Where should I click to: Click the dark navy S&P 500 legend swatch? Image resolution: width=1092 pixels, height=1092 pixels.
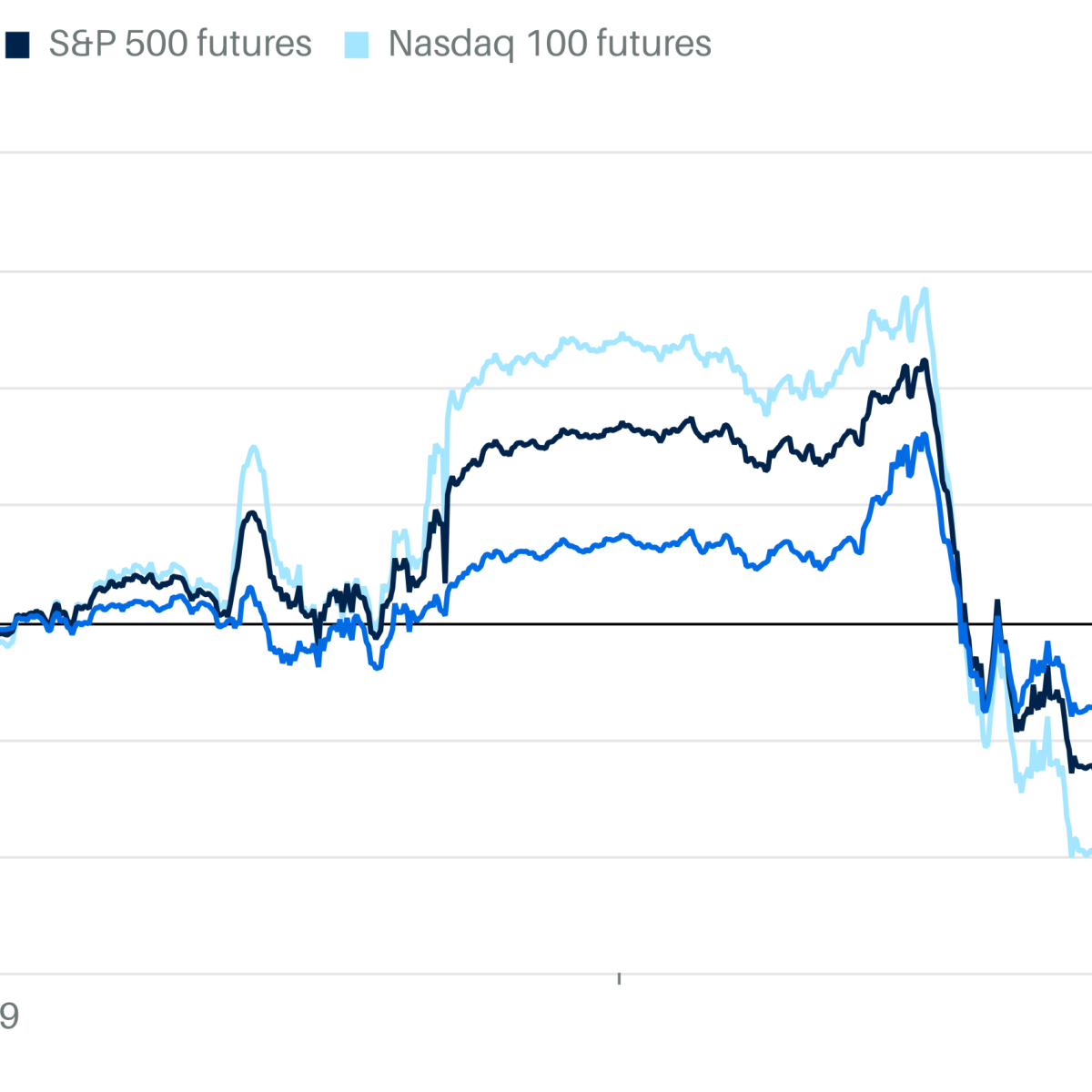[x=16, y=45]
